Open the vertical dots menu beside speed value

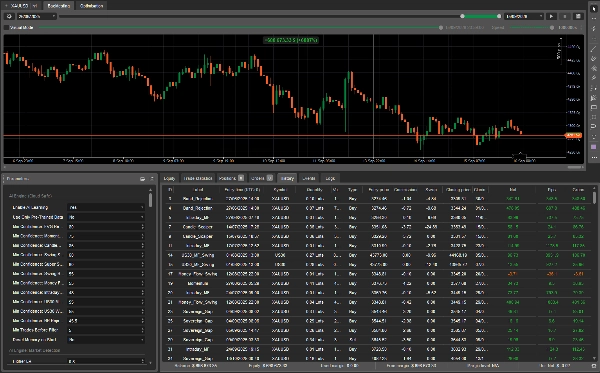click(x=581, y=28)
